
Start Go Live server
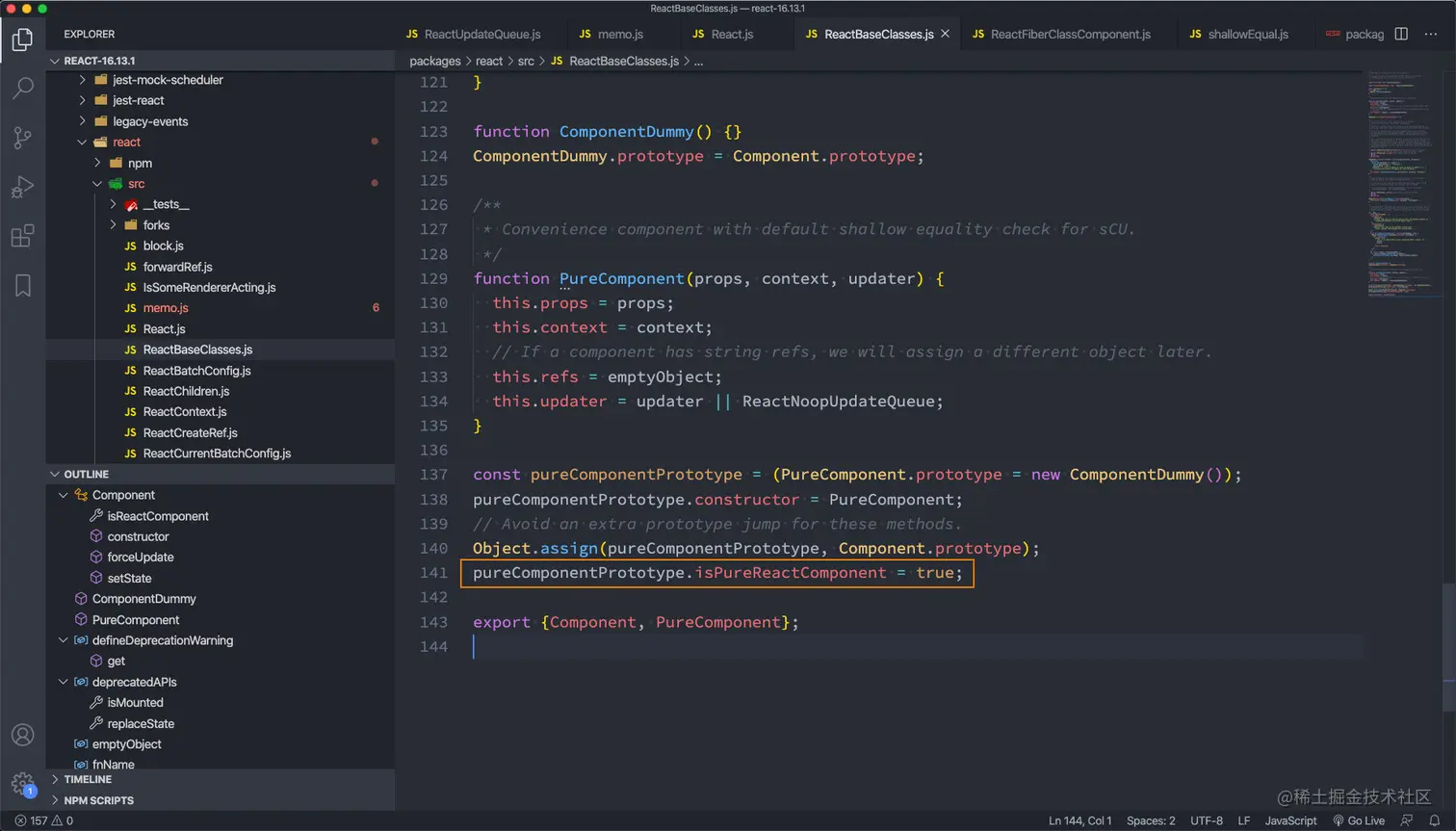1359,820
